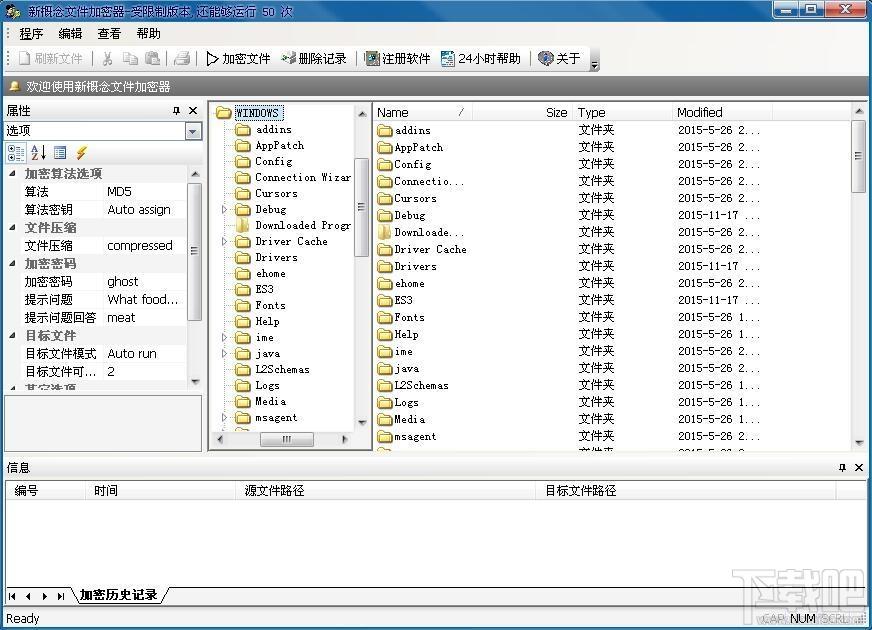Screen dimensions: 872x630
Task: Select the addins folder in file list
Action: 413,130
